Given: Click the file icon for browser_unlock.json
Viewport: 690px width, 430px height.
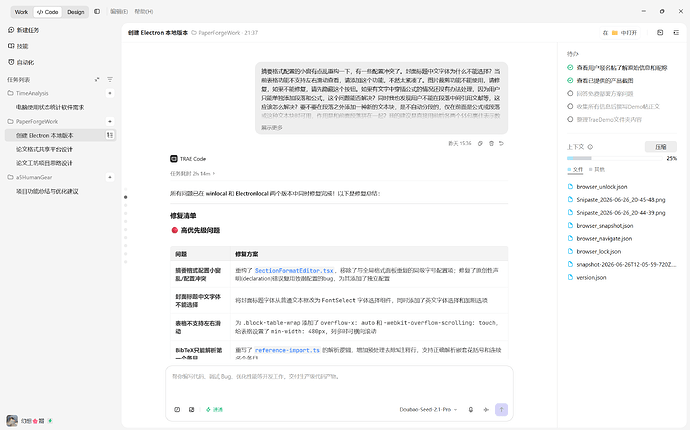Looking at the screenshot, I should pos(570,187).
